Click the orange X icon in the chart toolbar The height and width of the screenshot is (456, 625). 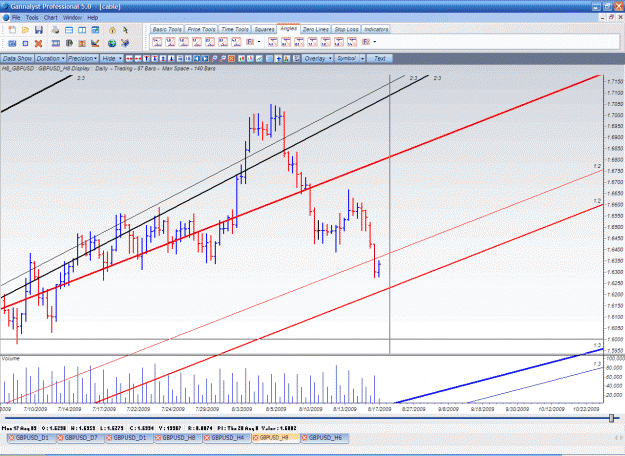tap(231, 59)
